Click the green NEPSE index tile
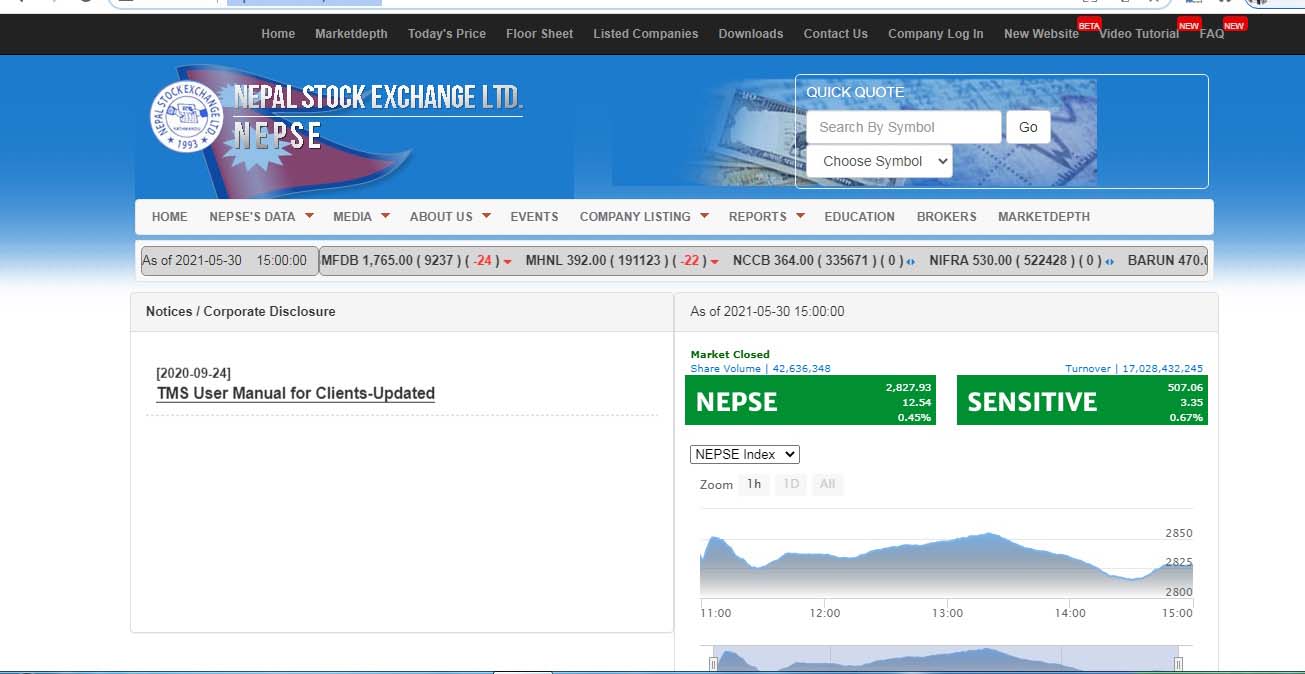The width and height of the screenshot is (1305, 674). (810, 400)
